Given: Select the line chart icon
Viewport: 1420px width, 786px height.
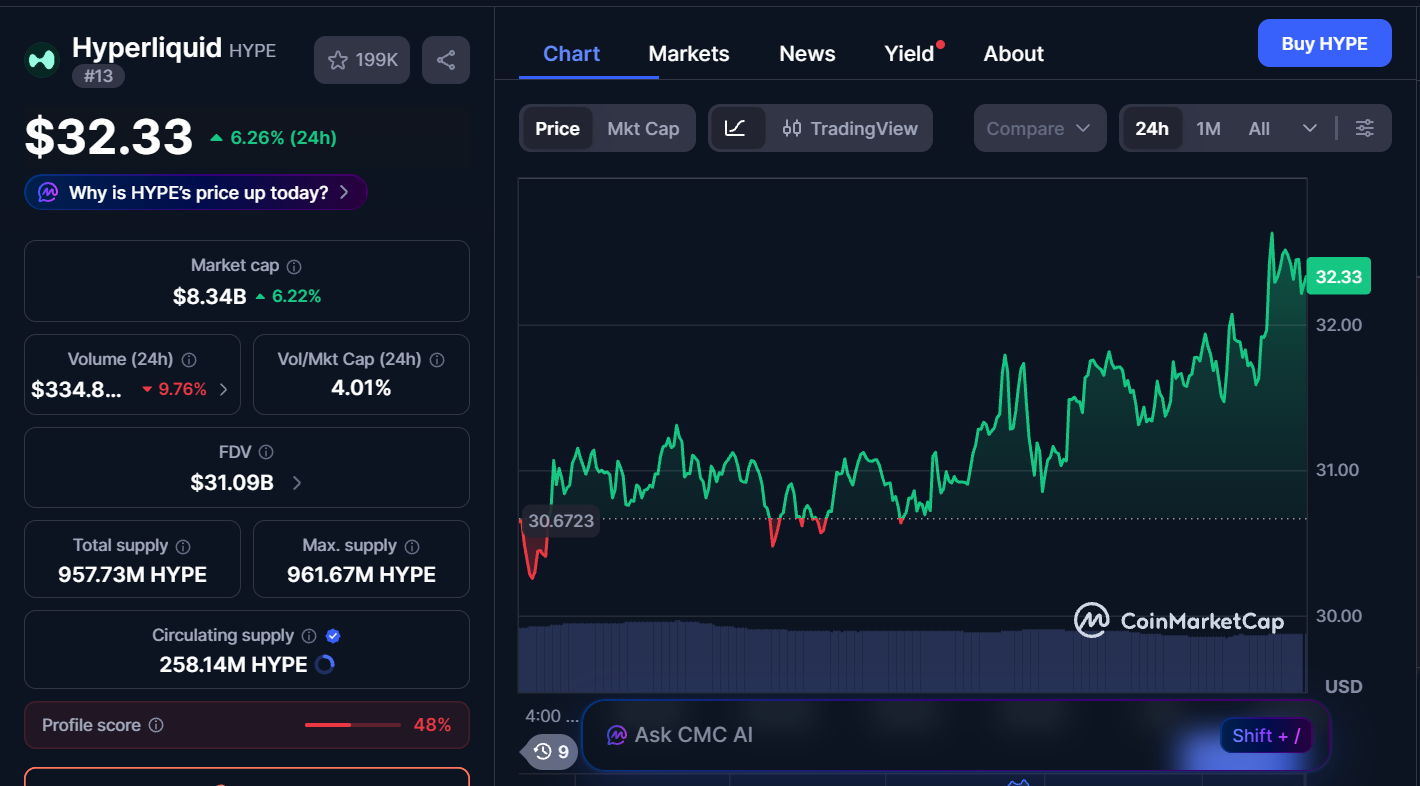Looking at the screenshot, I should [737, 128].
